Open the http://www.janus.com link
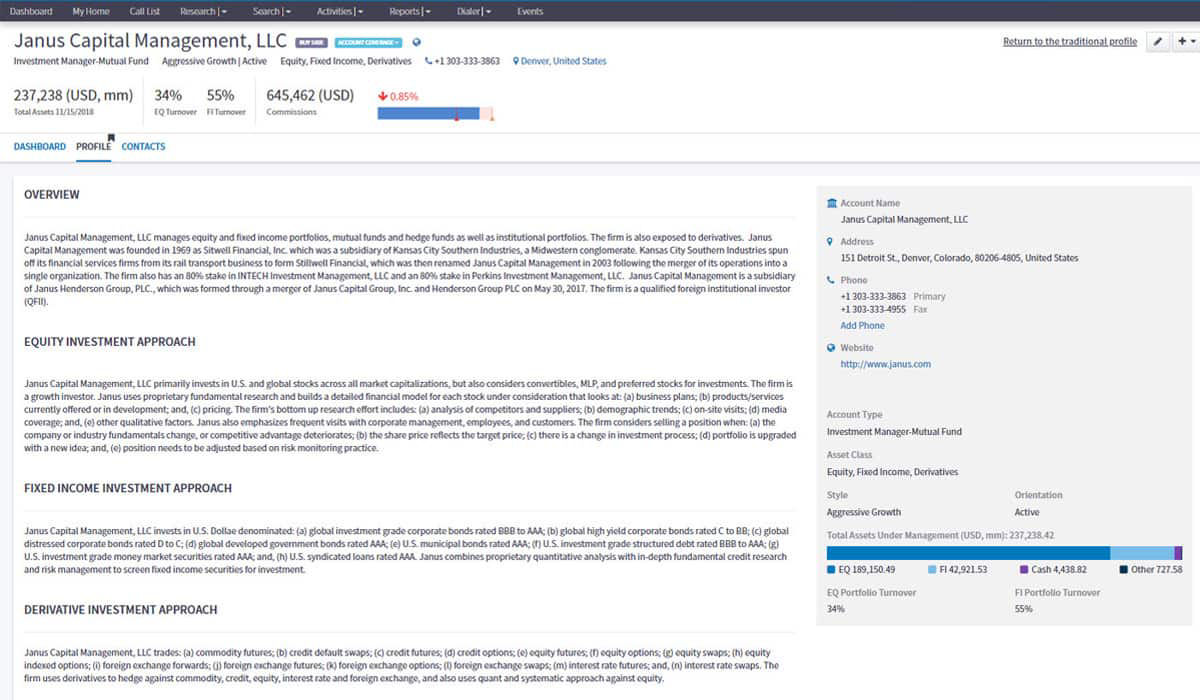Screen dimensions: 1200x700 pos(886,364)
